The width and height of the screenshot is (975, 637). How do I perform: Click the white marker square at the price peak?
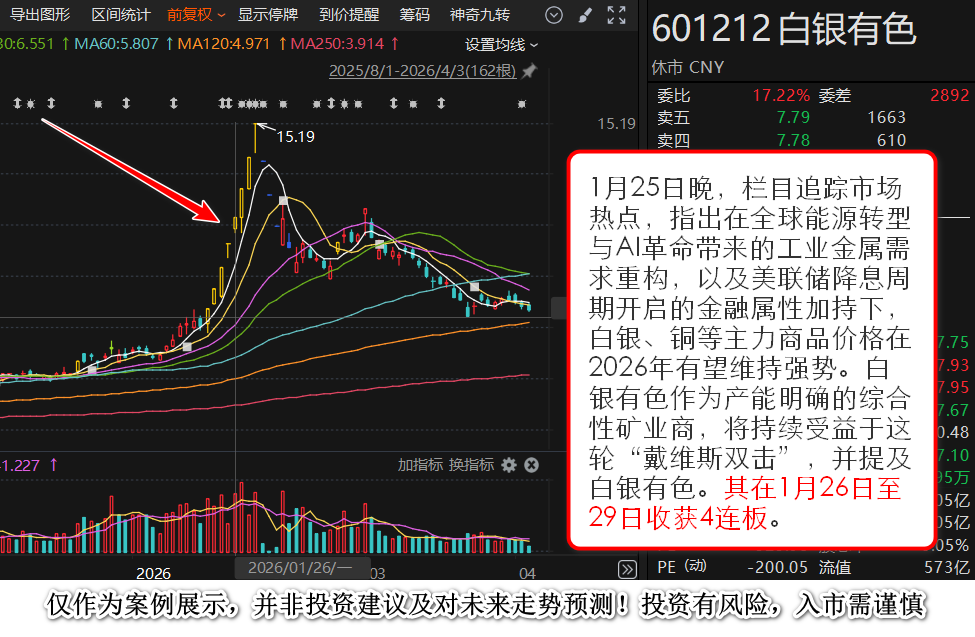(x=283, y=201)
